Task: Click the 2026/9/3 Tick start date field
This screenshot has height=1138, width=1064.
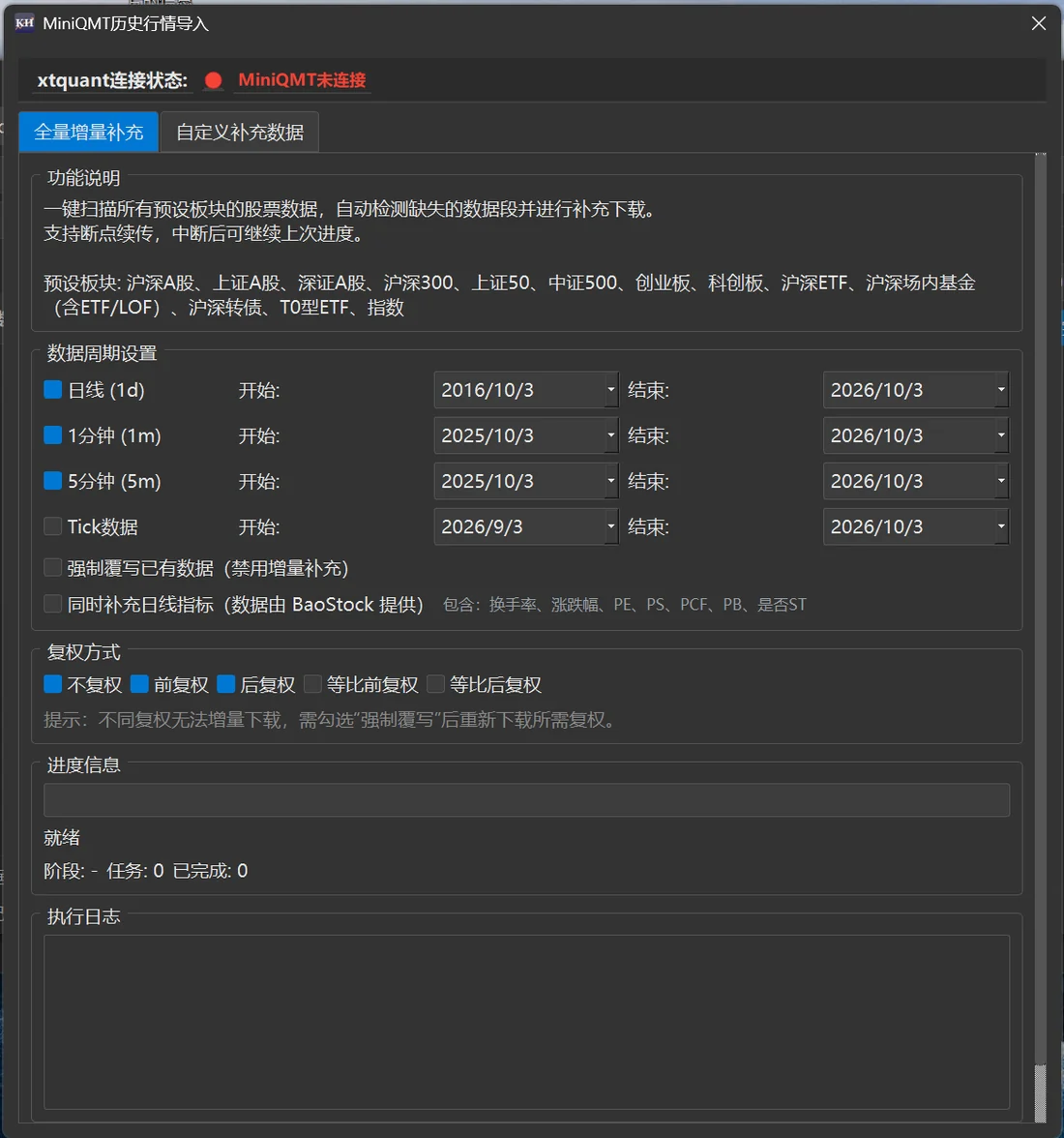Action: pos(526,526)
